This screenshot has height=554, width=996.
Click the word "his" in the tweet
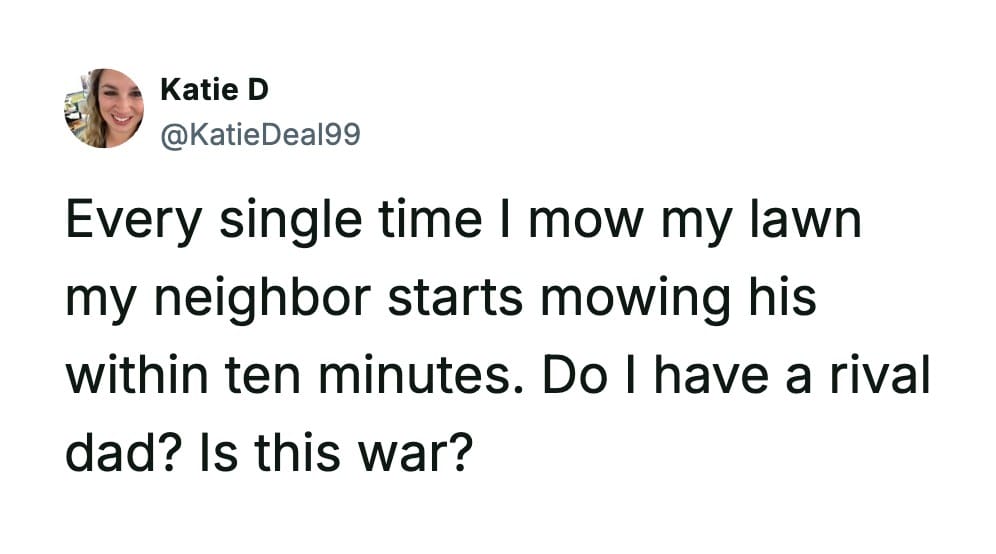tap(785, 298)
